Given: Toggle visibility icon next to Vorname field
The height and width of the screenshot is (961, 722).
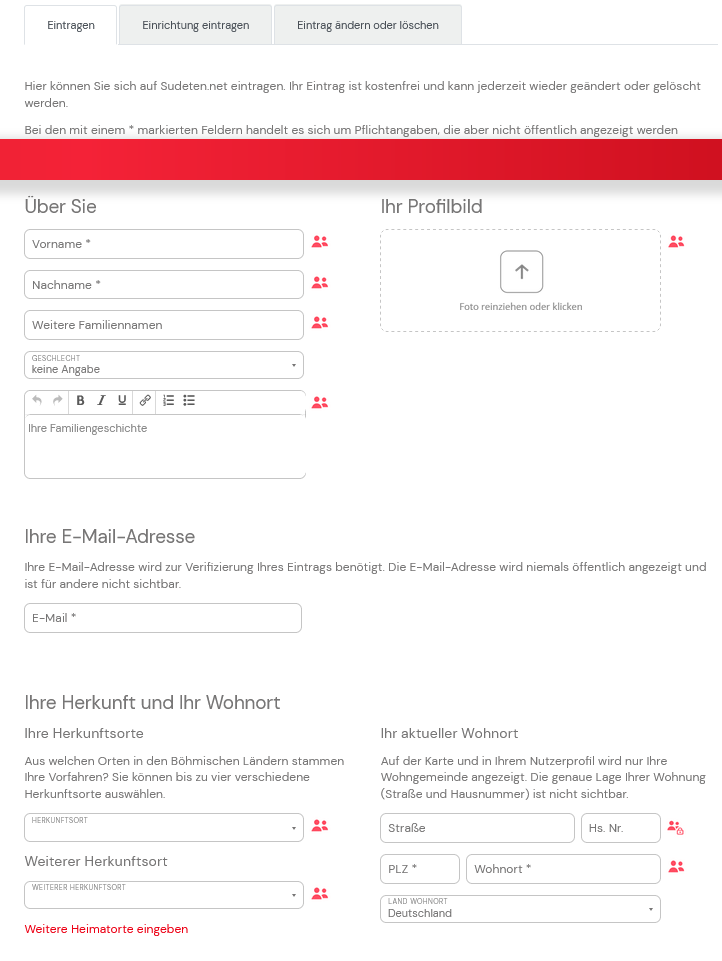Looking at the screenshot, I should point(320,242).
